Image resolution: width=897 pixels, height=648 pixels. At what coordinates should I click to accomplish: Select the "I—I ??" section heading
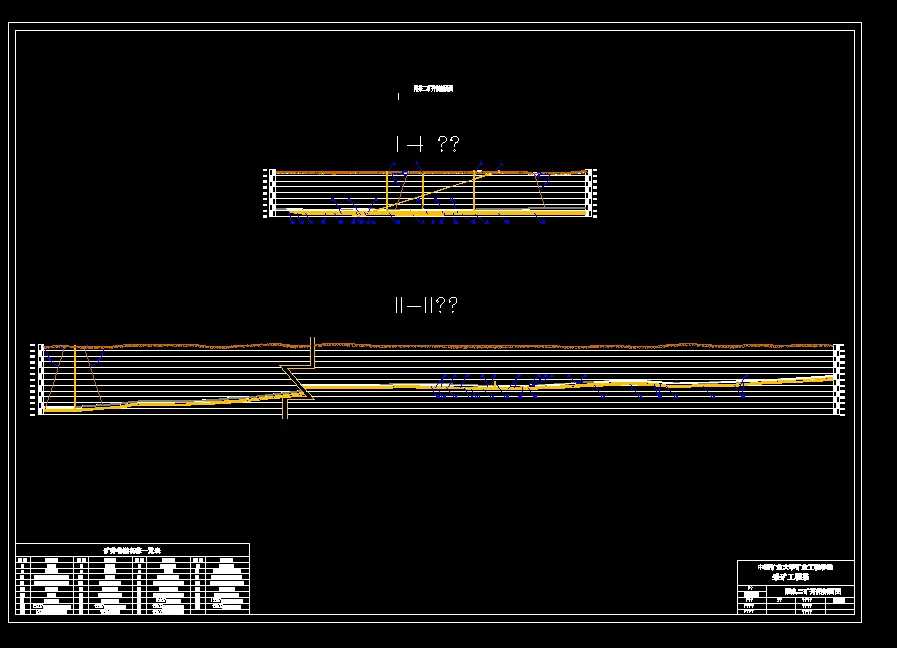427,144
